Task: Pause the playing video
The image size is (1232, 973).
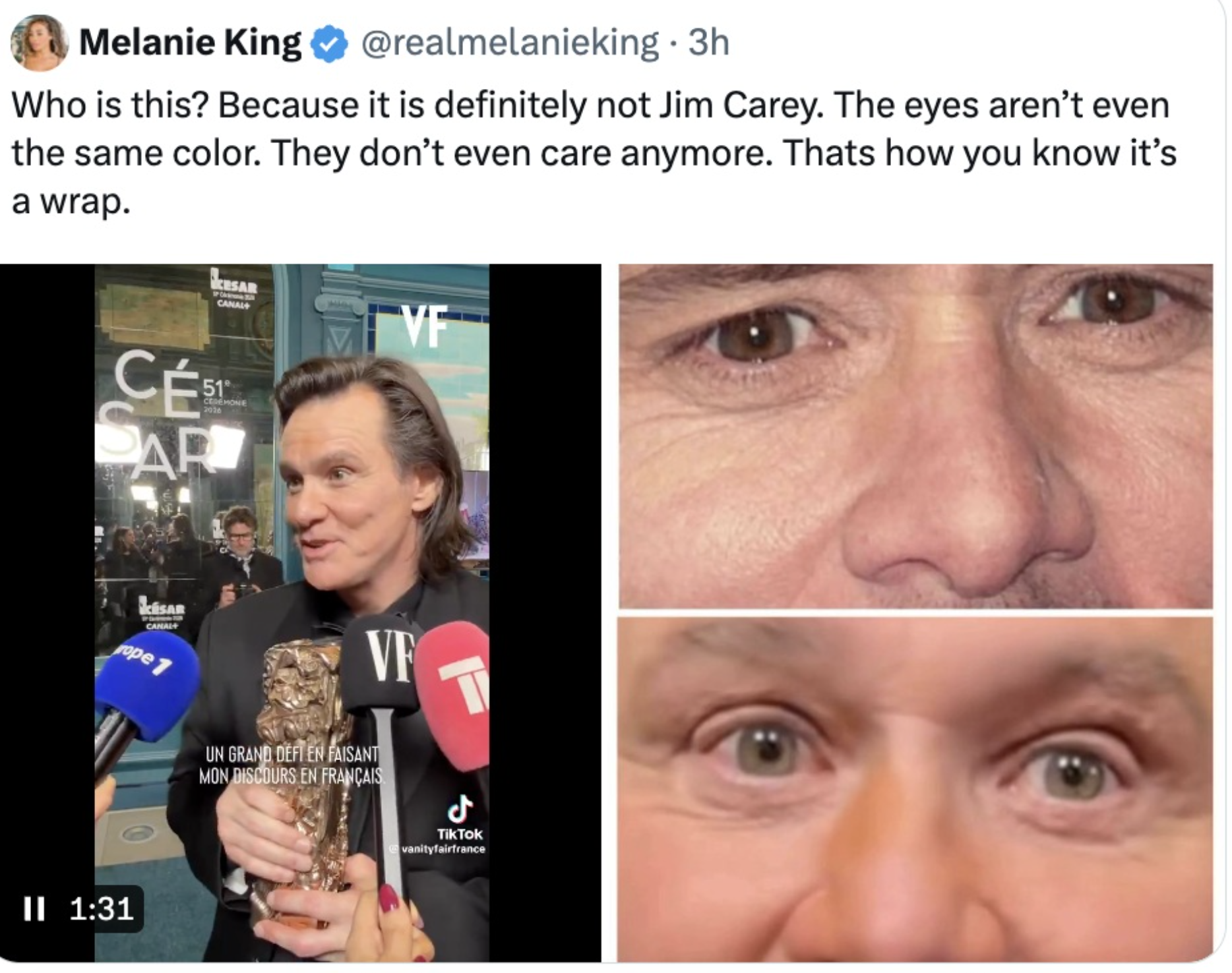Action: [x=34, y=908]
